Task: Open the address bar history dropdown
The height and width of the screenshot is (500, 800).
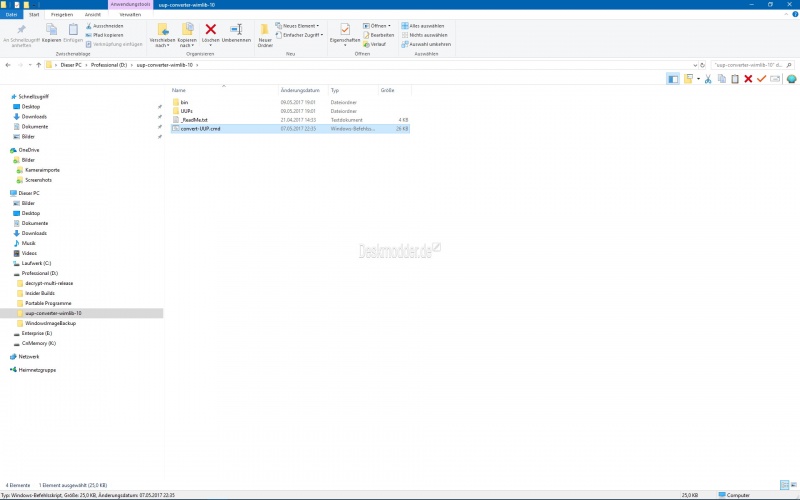Action: (x=695, y=65)
